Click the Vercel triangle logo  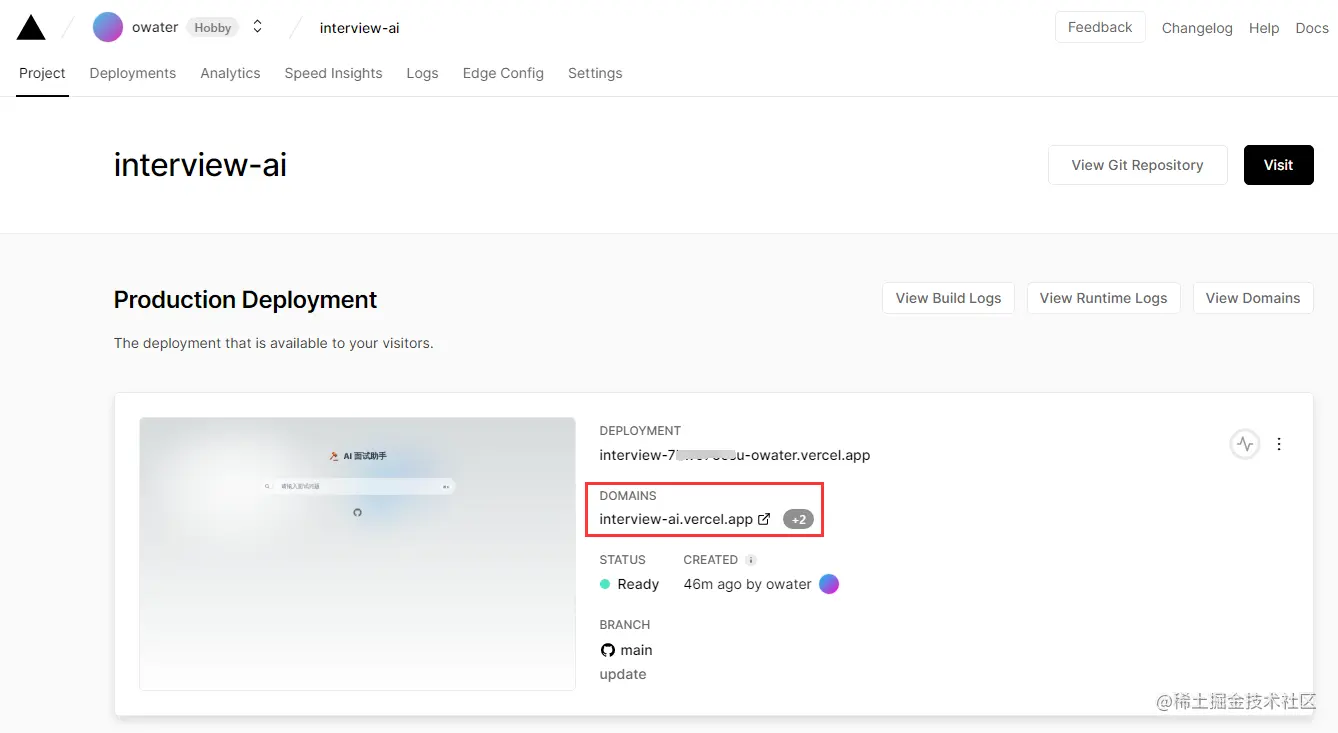pyautogui.click(x=31, y=27)
